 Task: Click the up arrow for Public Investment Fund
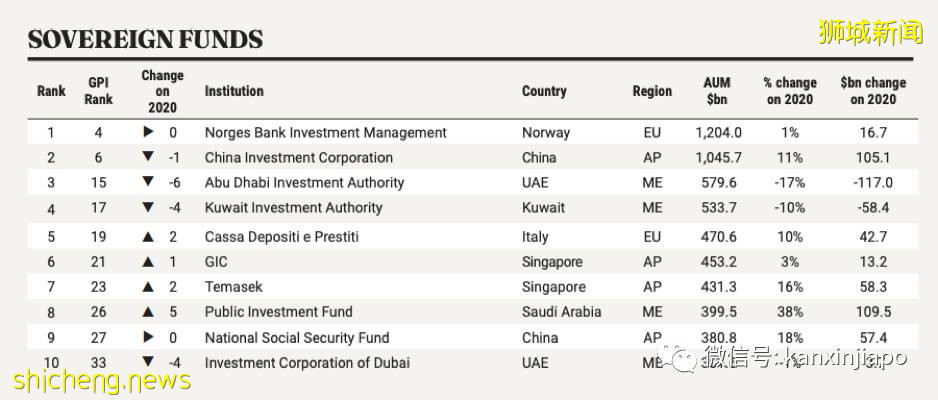148,312
